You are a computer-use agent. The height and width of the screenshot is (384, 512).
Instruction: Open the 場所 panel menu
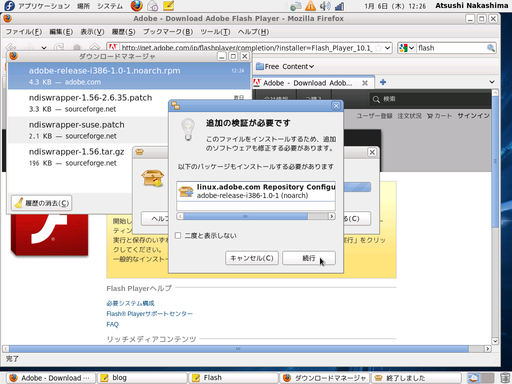tap(83, 6)
